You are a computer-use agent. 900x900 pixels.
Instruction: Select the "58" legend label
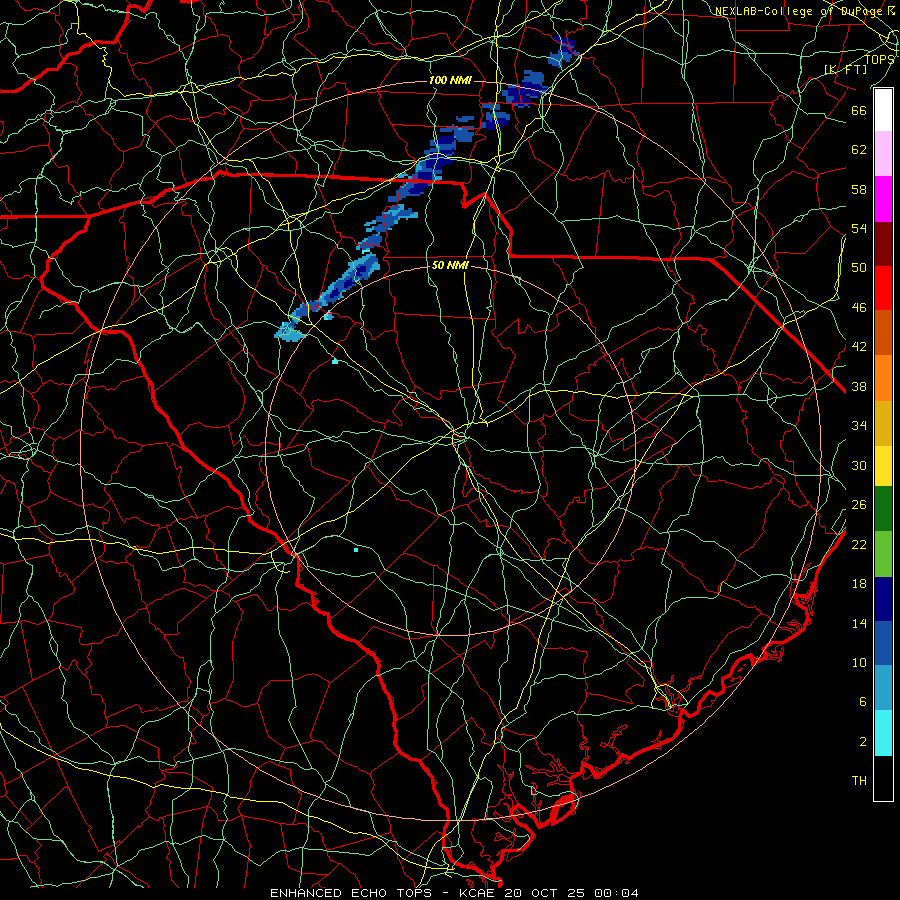pyautogui.click(x=859, y=189)
